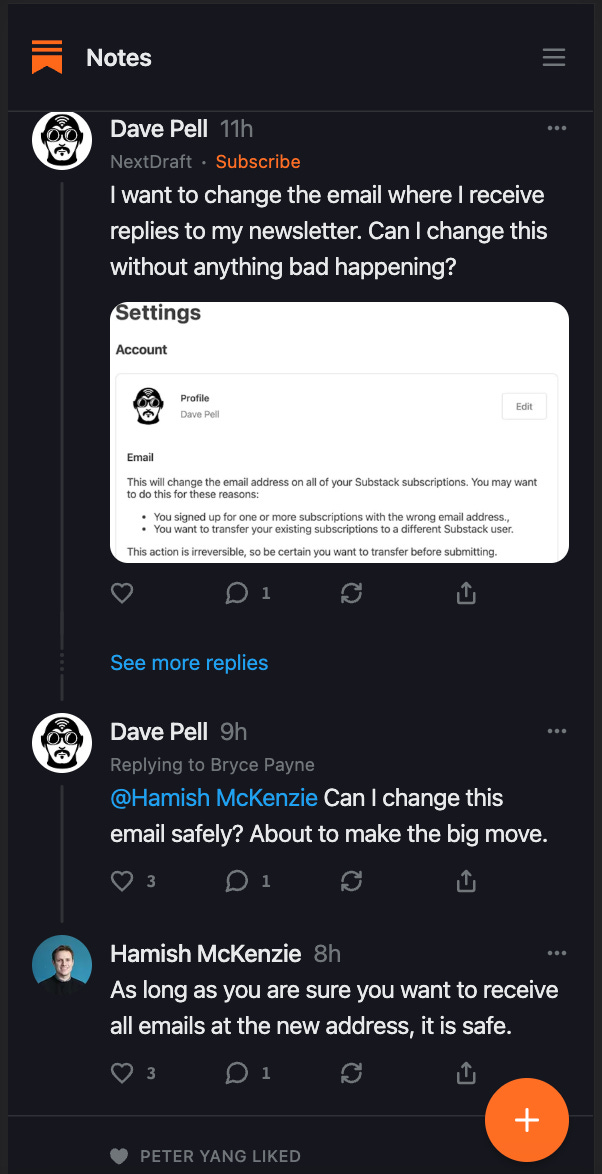The width and height of the screenshot is (602, 1174).
Task: Click the Substack bookmark logo
Action: pyautogui.click(x=46, y=57)
